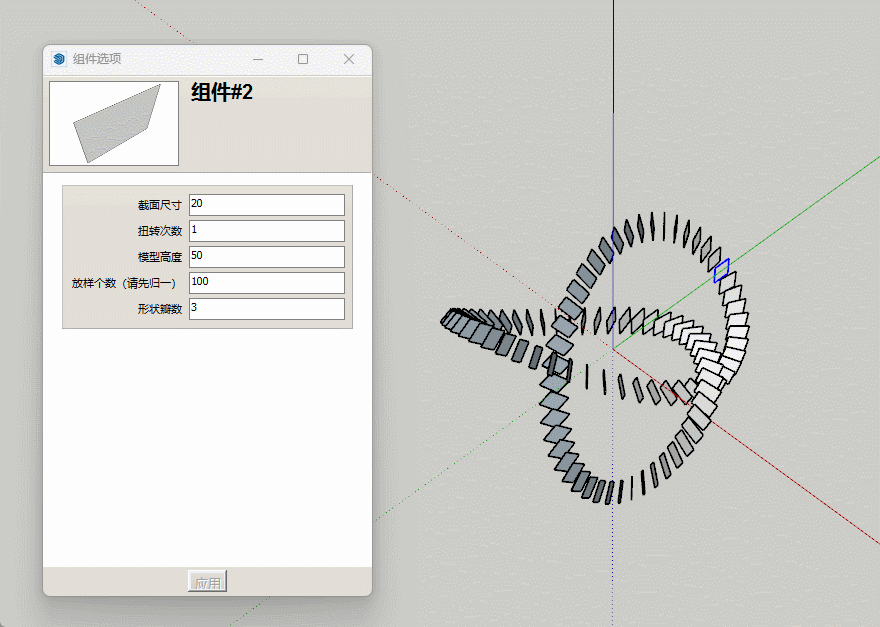
Task: Click the 模型高度 input field
Action: [267, 257]
